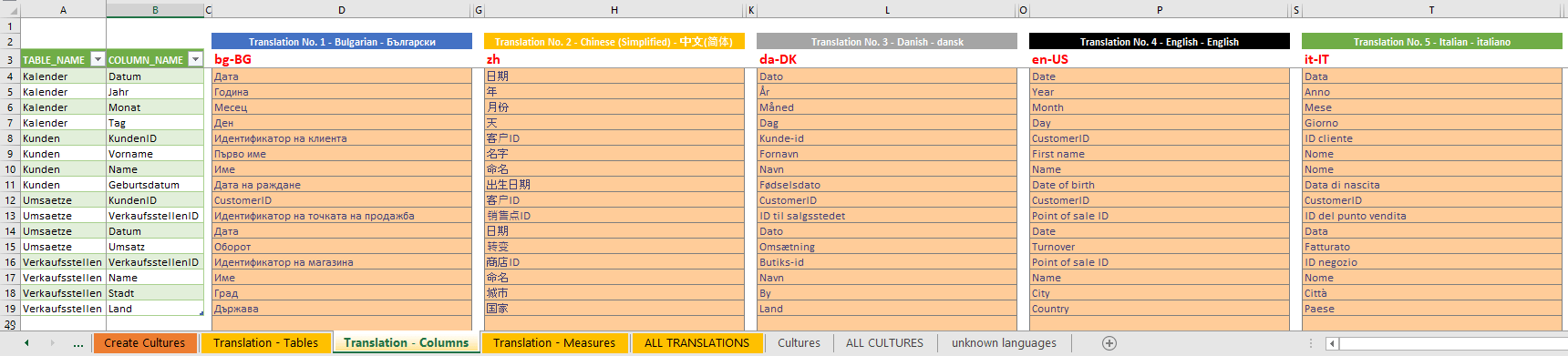Select column T header
The image size is (1568, 356).
tap(1432, 10)
